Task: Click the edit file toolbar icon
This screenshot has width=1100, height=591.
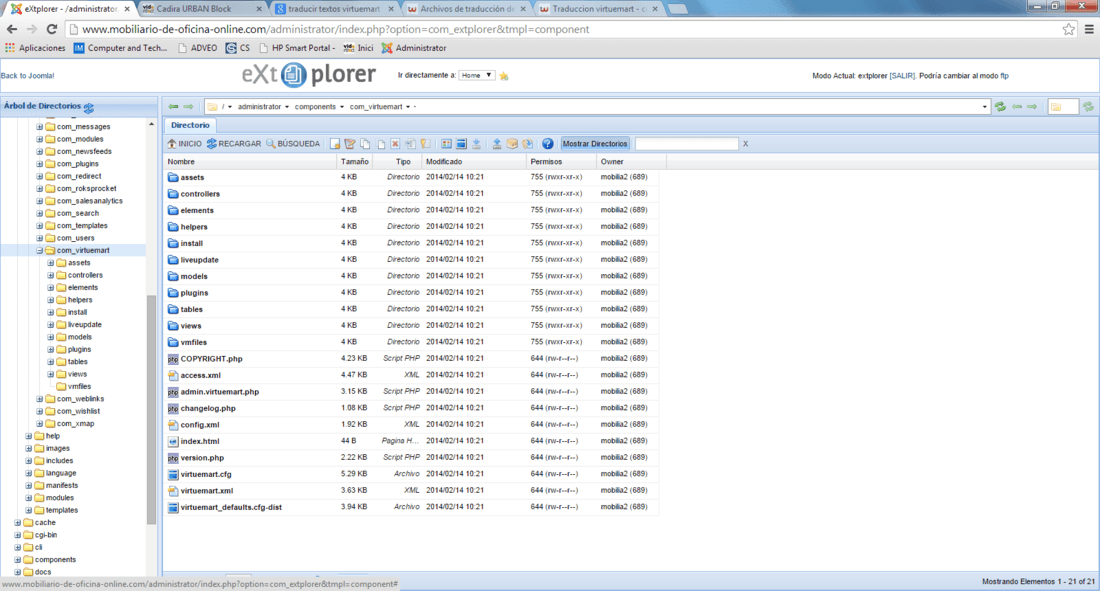Action: tap(350, 144)
